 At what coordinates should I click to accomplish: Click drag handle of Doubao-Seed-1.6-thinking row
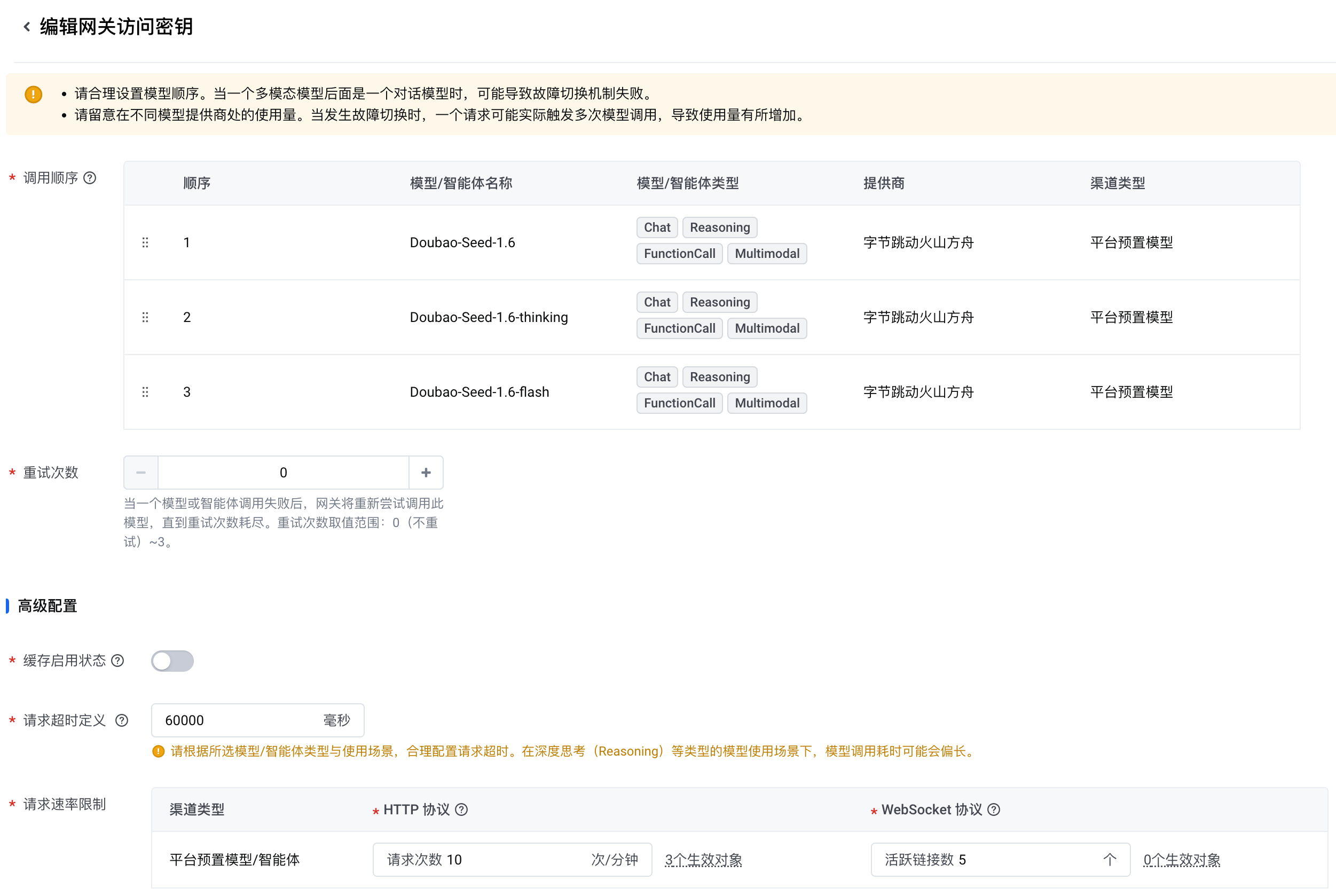point(145,317)
